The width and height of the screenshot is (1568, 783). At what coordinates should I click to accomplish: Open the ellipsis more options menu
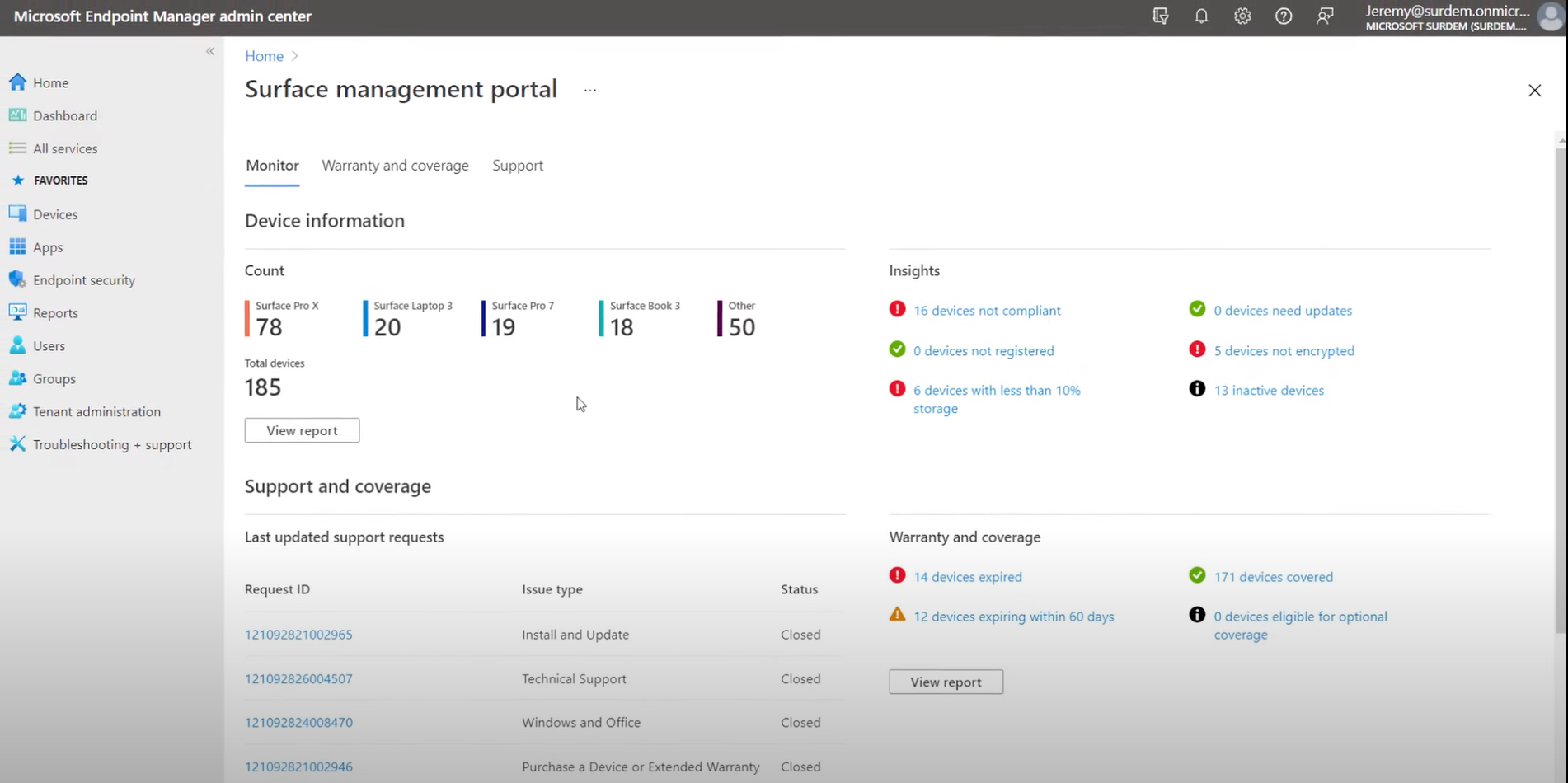click(590, 90)
